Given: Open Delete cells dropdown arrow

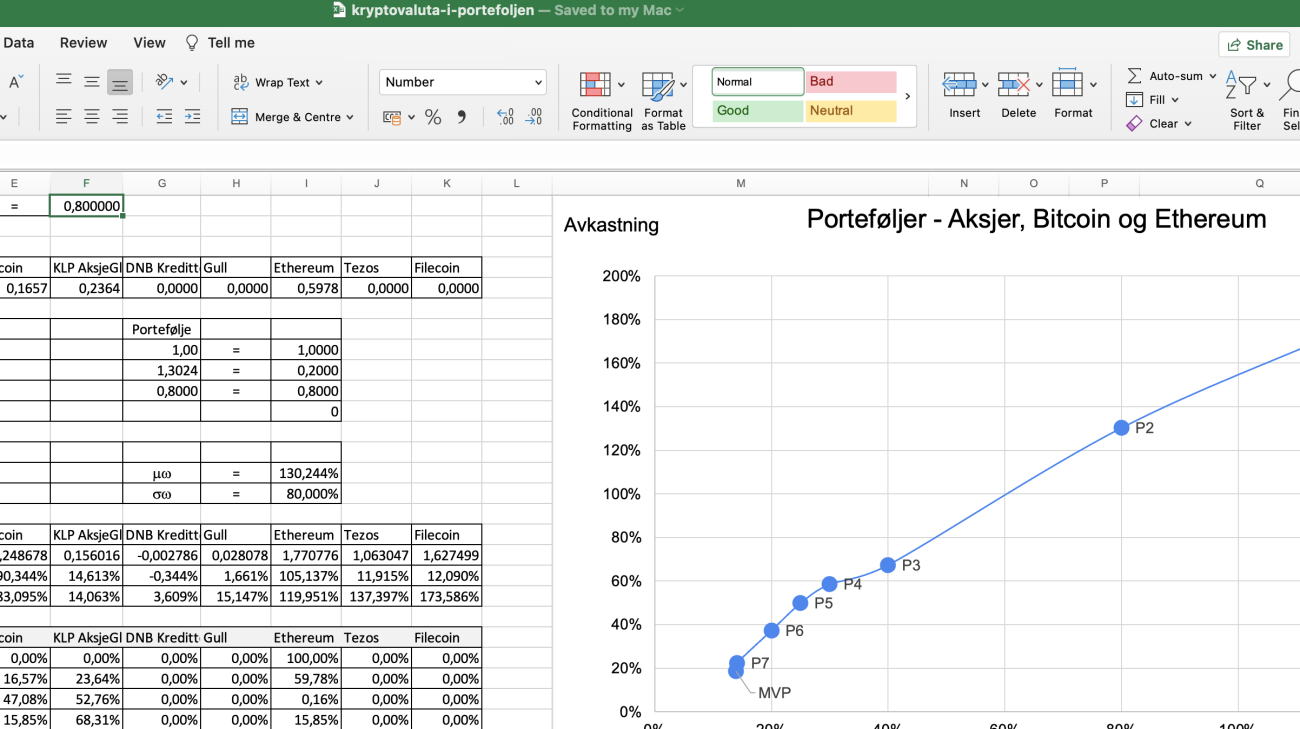Looking at the screenshot, I should 1039,85.
